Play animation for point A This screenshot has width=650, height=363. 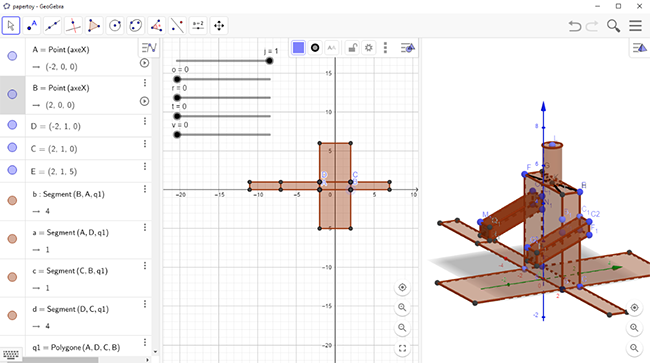point(144,63)
